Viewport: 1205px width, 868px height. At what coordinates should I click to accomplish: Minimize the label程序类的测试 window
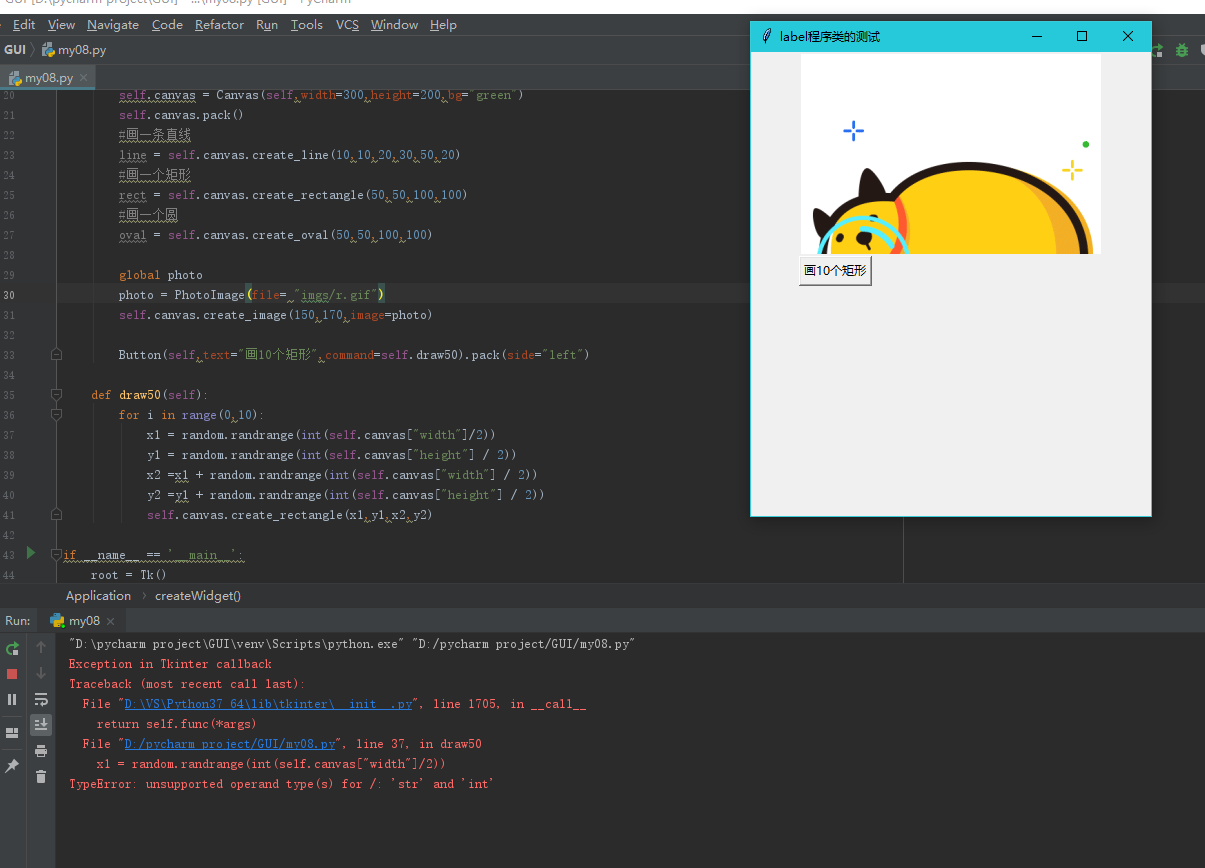tap(1036, 37)
